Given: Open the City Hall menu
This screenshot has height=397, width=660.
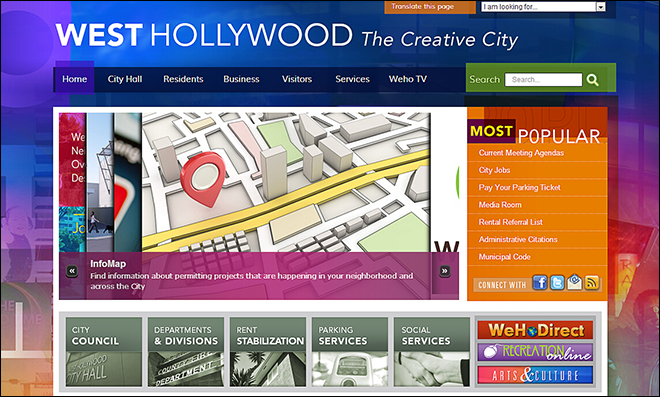Looking at the screenshot, I should pos(125,79).
